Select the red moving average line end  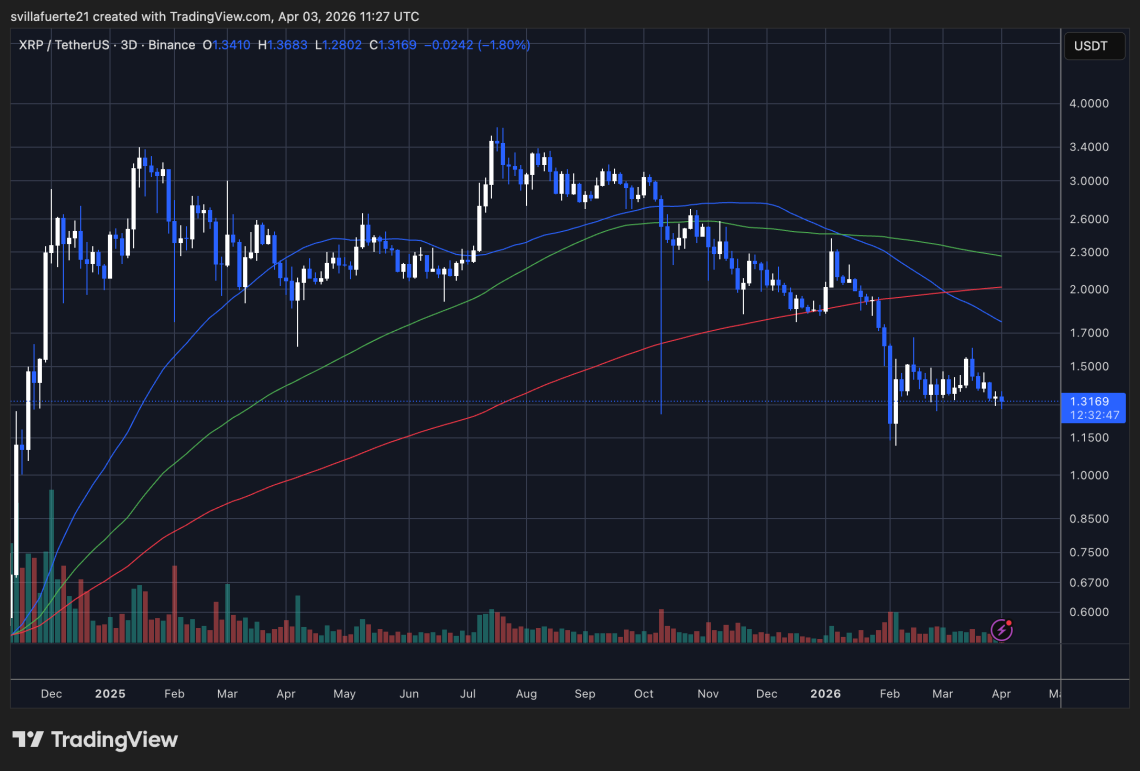1000,287
